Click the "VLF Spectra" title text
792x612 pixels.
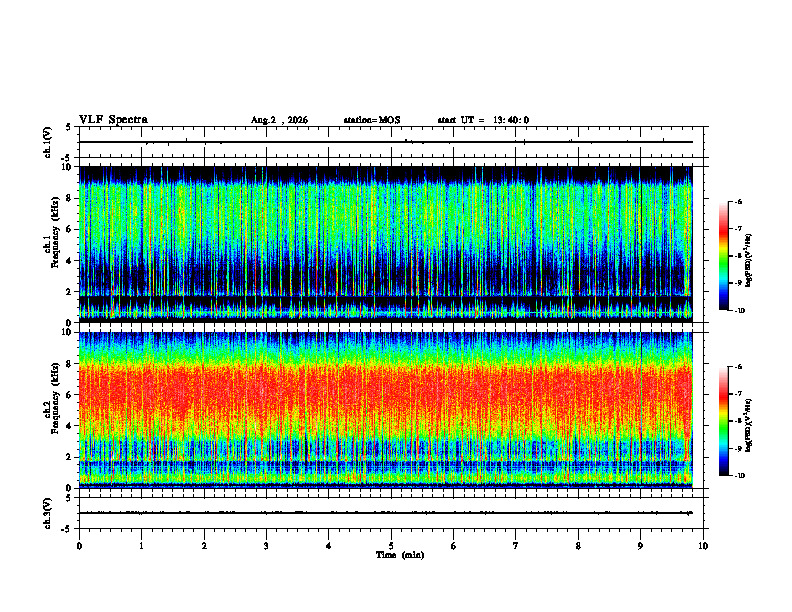tap(113, 120)
